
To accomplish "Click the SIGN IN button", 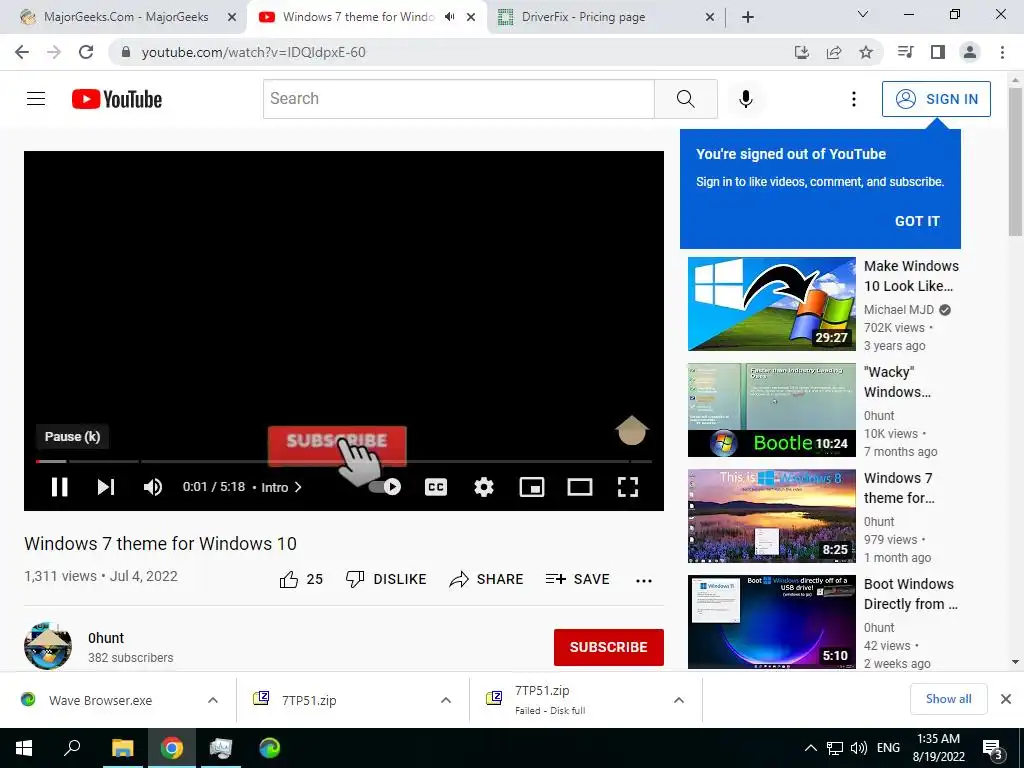I will click(x=936, y=99).
